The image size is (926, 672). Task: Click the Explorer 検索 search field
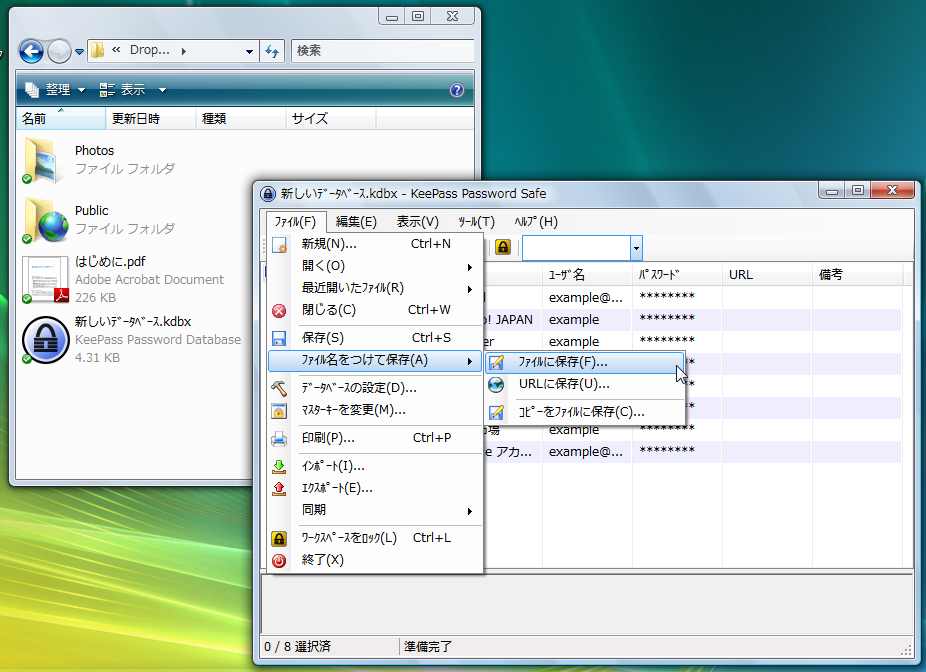383,51
